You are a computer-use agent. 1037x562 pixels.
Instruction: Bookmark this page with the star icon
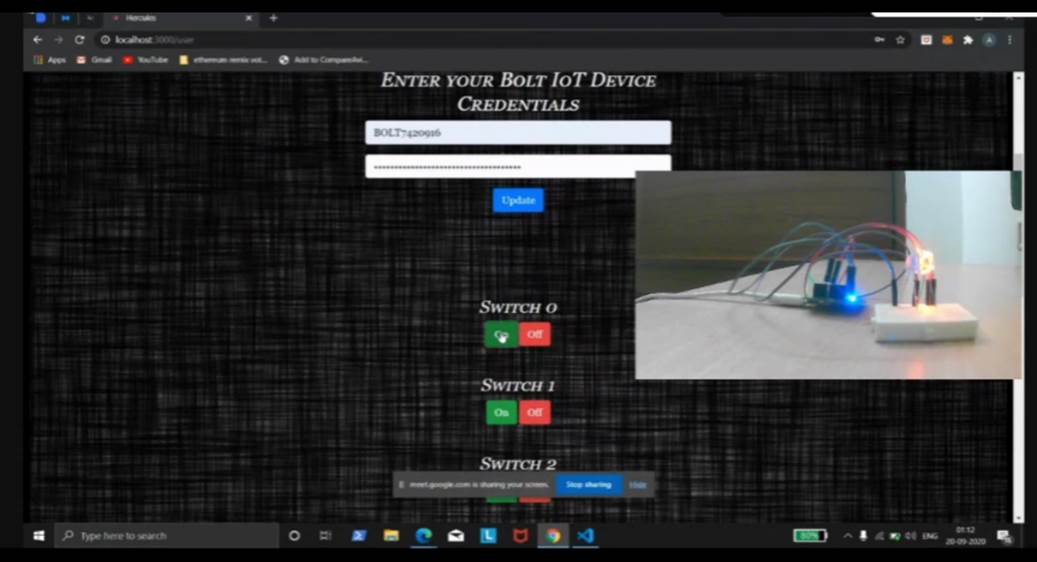point(900,40)
